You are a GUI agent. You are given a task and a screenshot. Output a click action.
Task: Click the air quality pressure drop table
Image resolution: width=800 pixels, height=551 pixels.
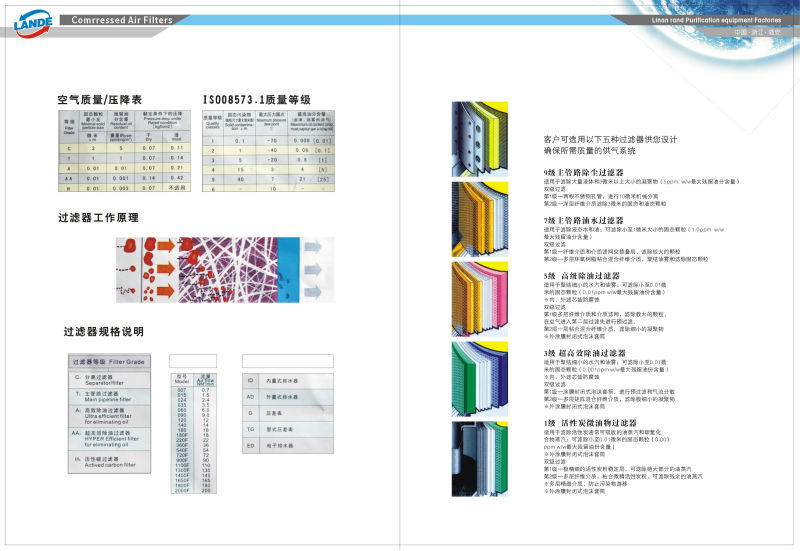pyautogui.click(x=126, y=151)
